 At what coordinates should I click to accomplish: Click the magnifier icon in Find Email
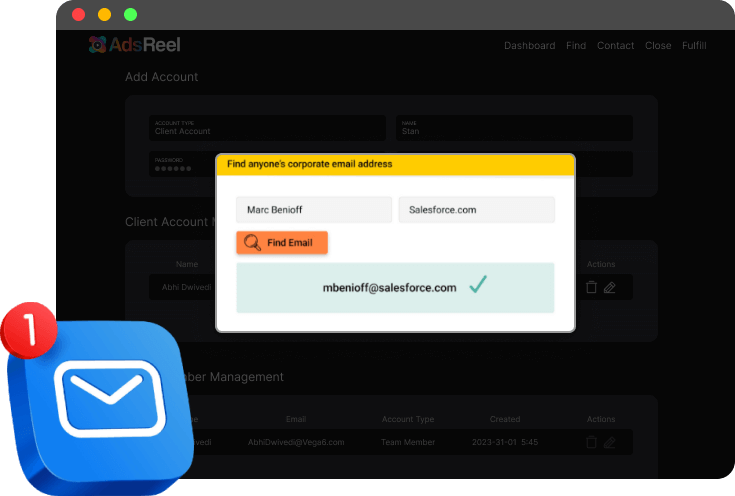(x=252, y=242)
